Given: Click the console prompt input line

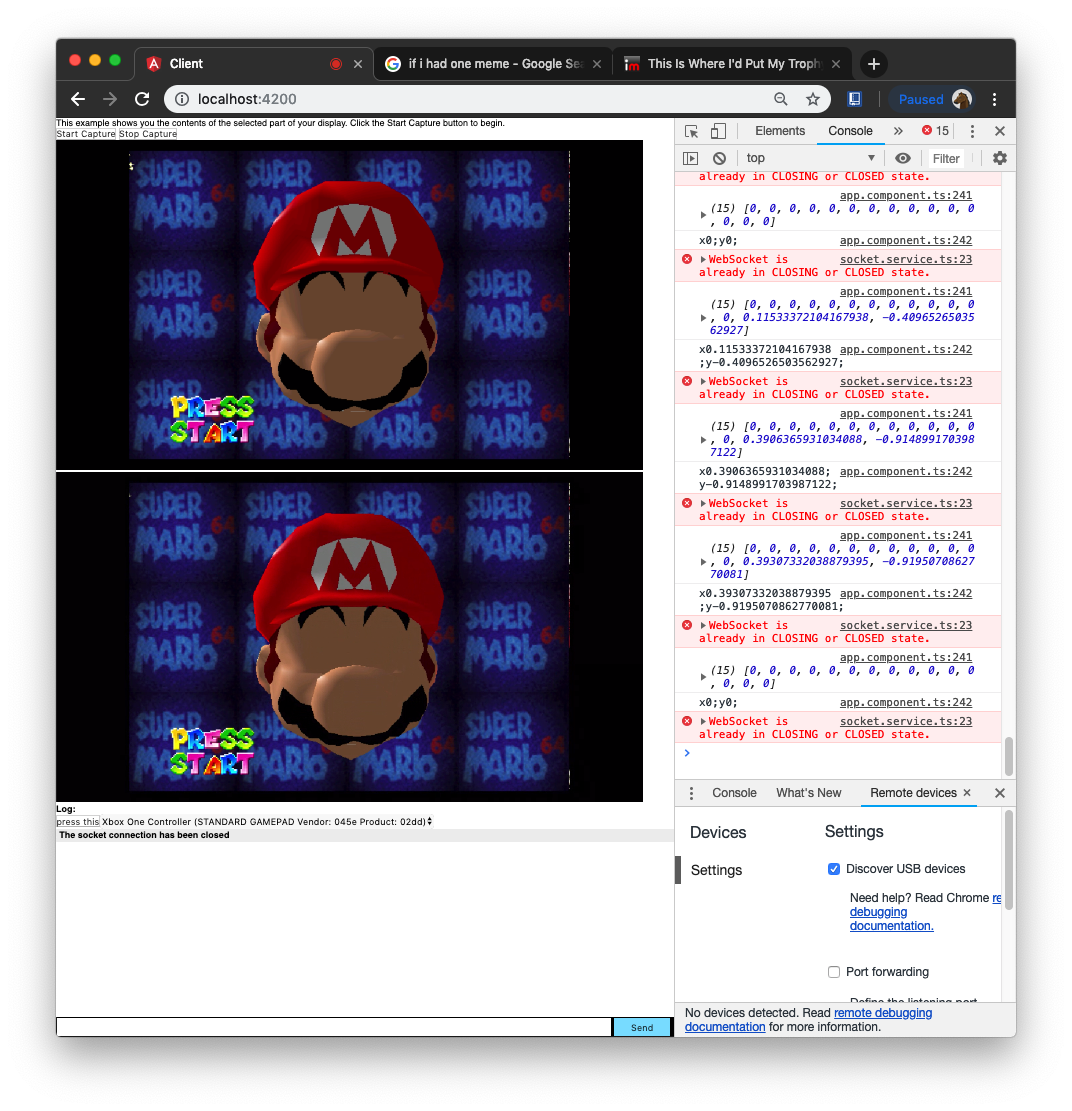Looking at the screenshot, I should 843,753.
